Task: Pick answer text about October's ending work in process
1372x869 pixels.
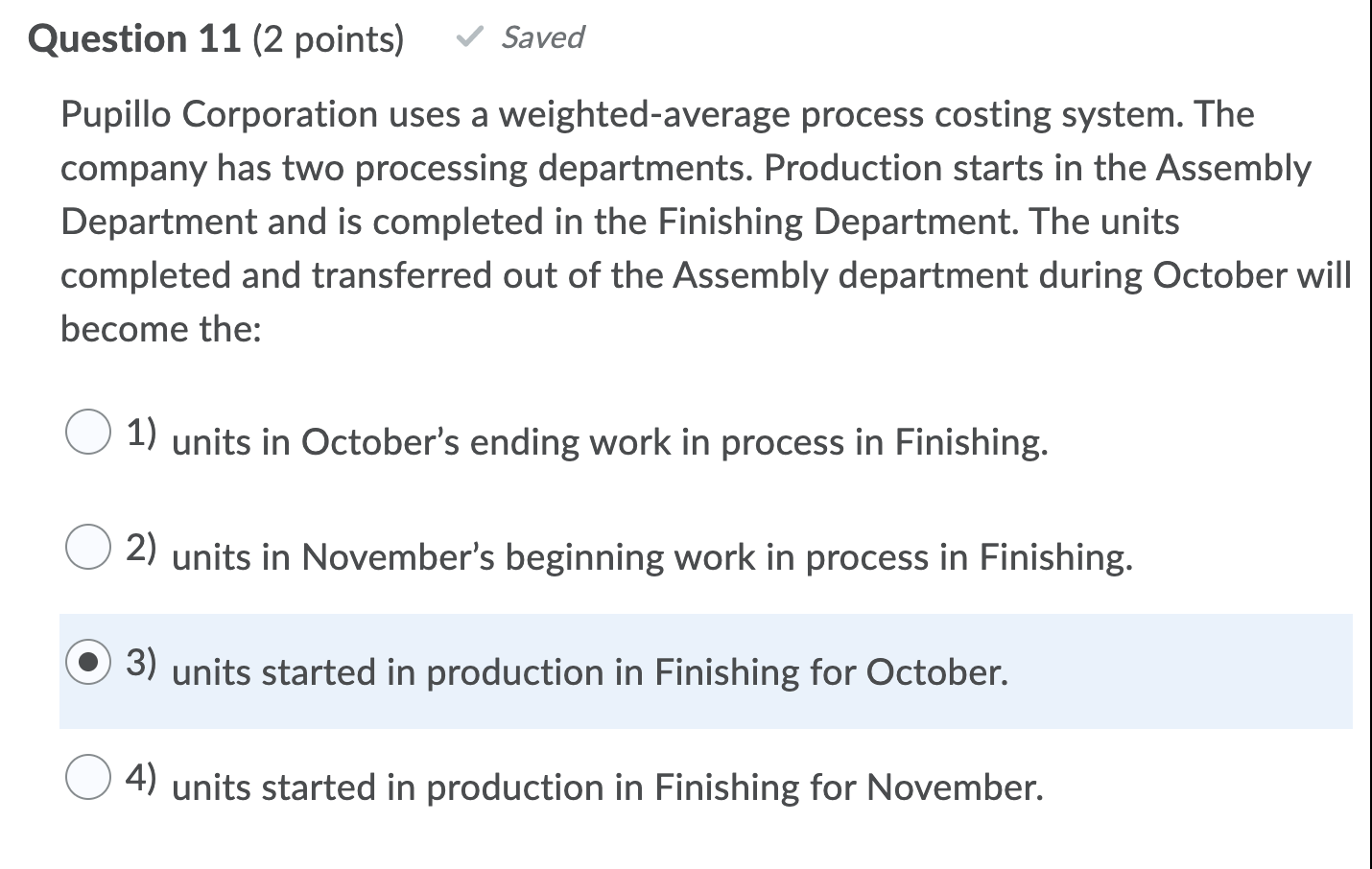Action: (x=609, y=442)
